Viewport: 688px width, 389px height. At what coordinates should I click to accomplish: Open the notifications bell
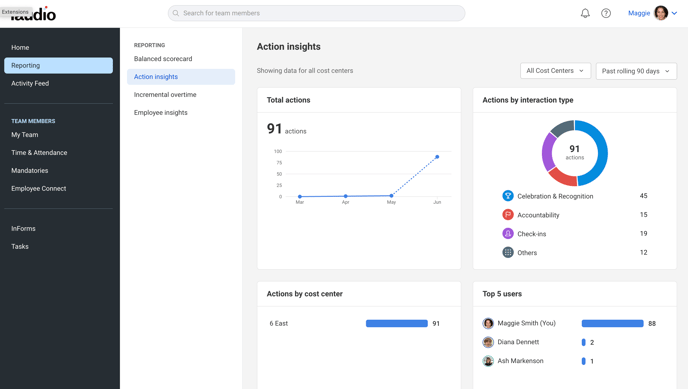tap(585, 13)
